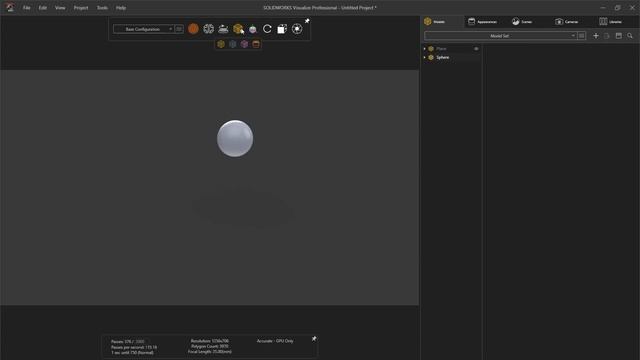Switch to the Appearances tab
The width and height of the screenshot is (640, 360).
pyautogui.click(x=482, y=22)
